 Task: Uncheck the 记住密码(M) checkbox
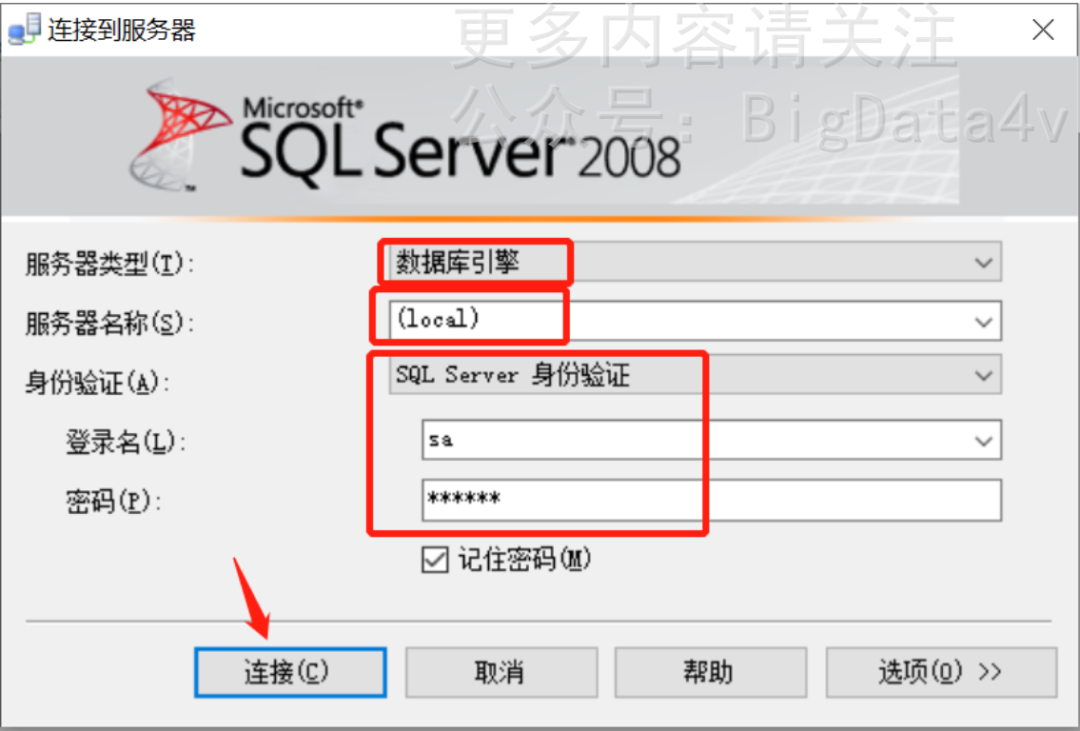click(435, 559)
